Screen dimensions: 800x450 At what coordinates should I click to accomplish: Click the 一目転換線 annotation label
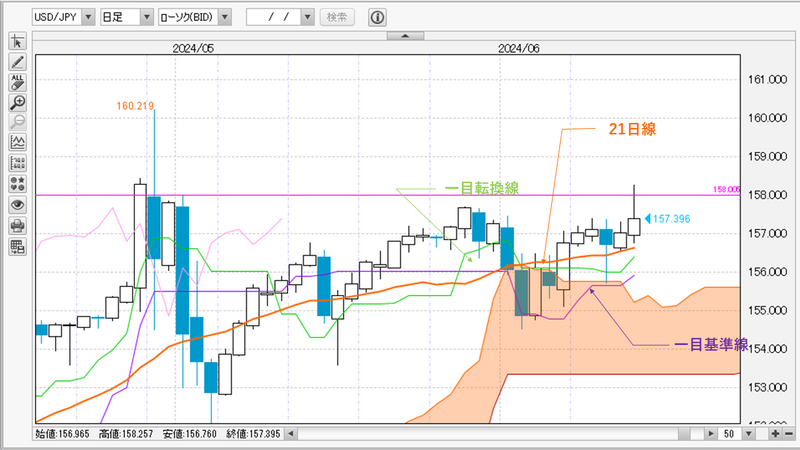pyautogui.click(x=482, y=188)
